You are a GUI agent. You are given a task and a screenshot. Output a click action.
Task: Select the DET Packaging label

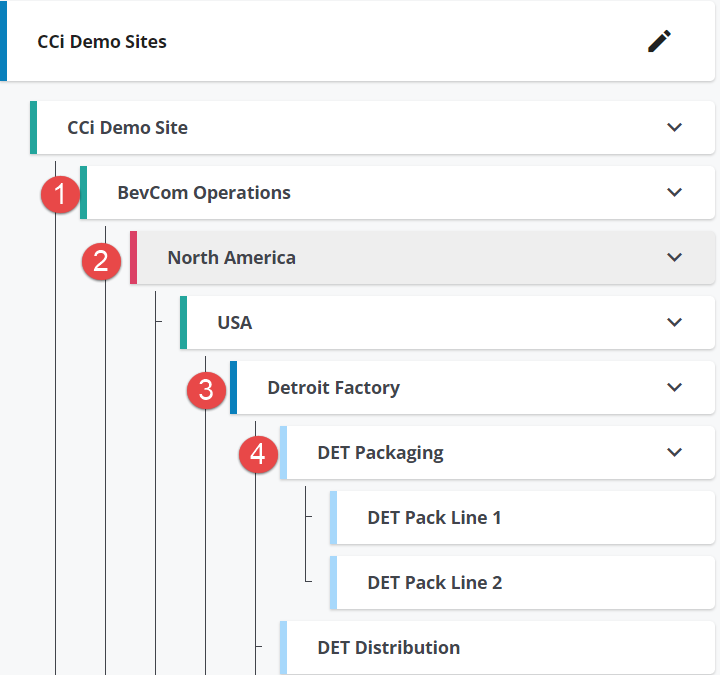coord(380,453)
